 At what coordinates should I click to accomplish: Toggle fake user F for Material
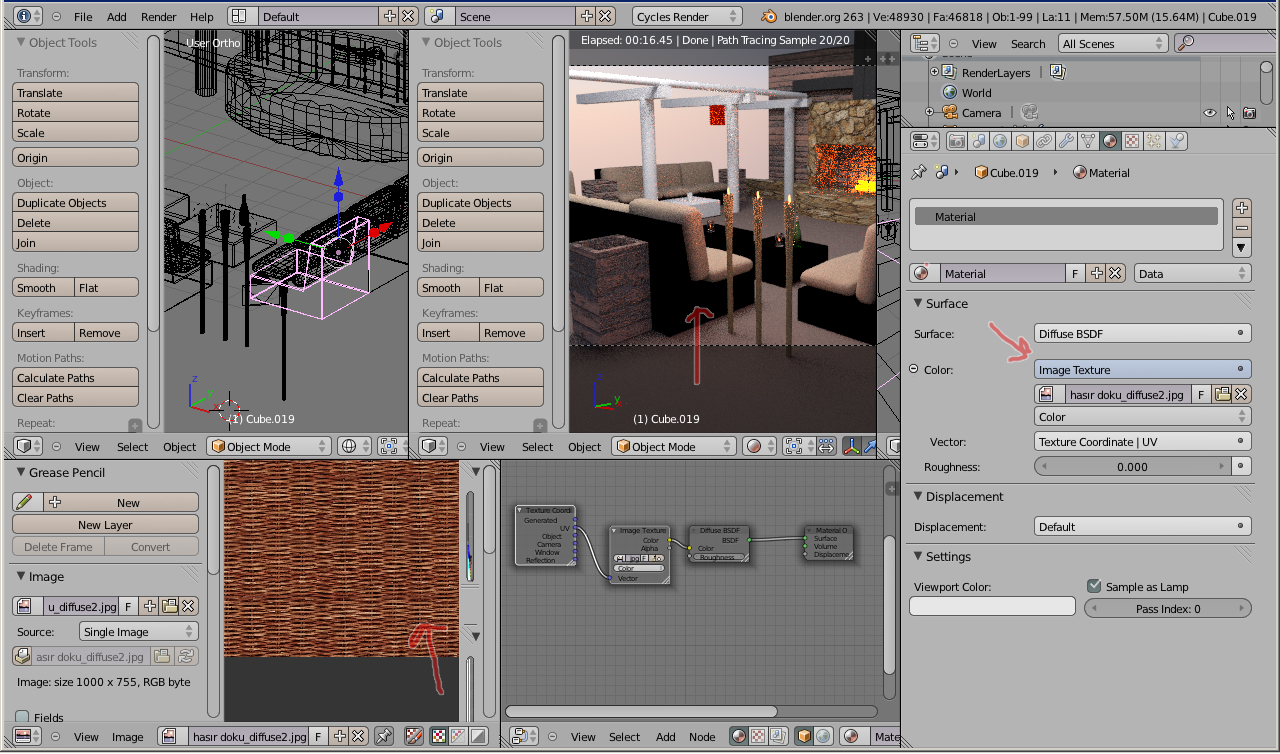tap(1075, 273)
